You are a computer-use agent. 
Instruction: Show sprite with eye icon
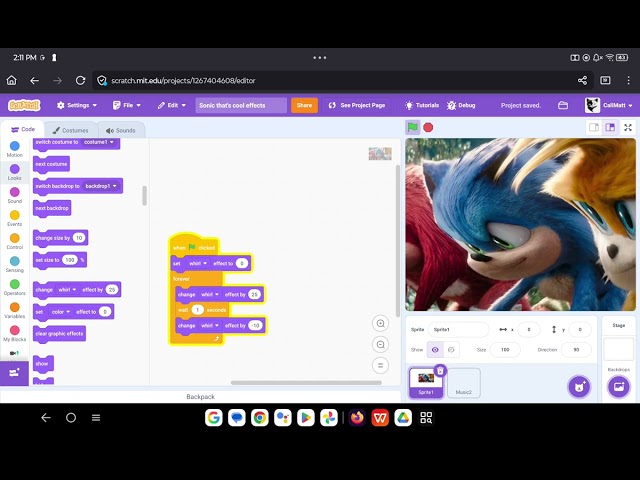(435, 350)
